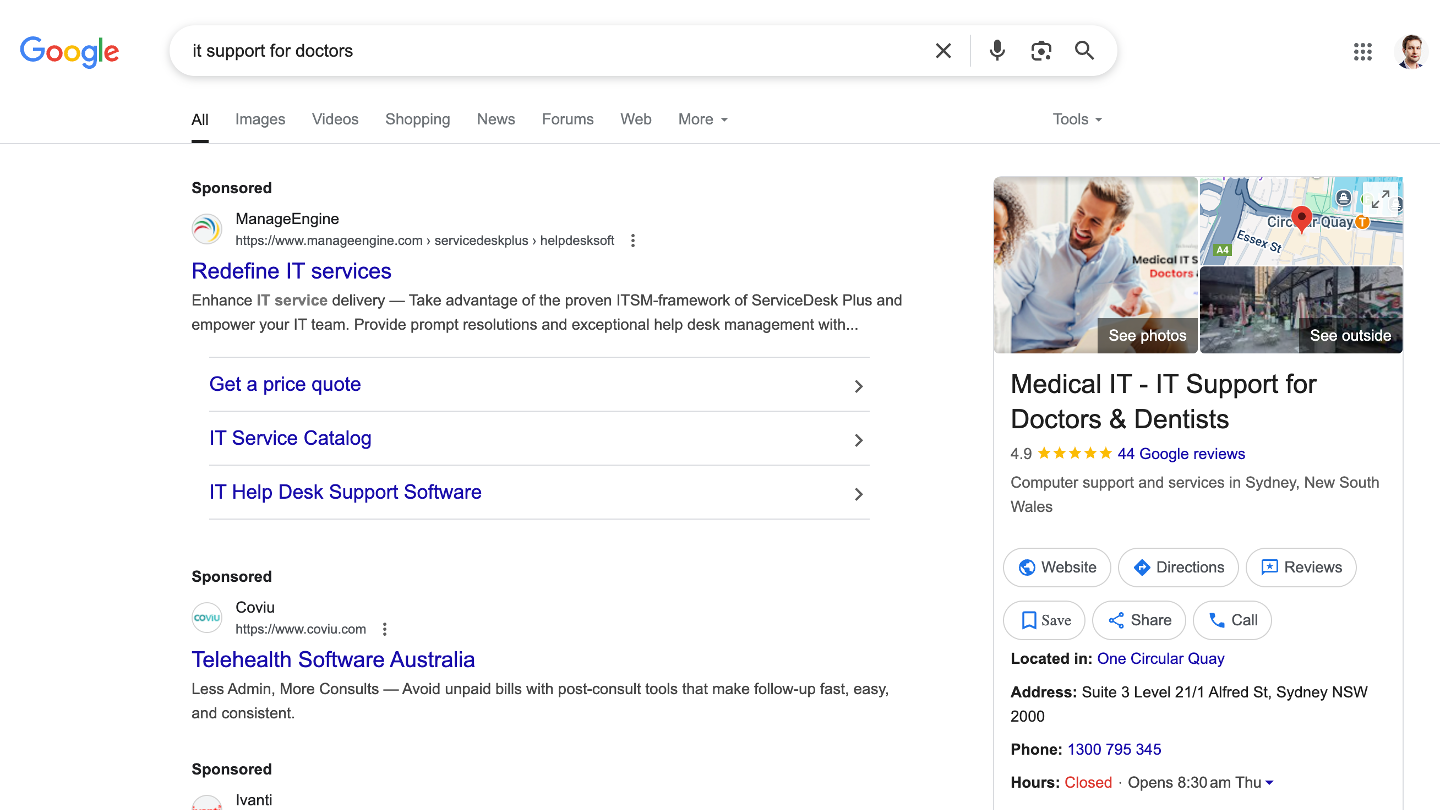The image size is (1440, 810).
Task: Clear the search box with X icon
Action: 943,51
